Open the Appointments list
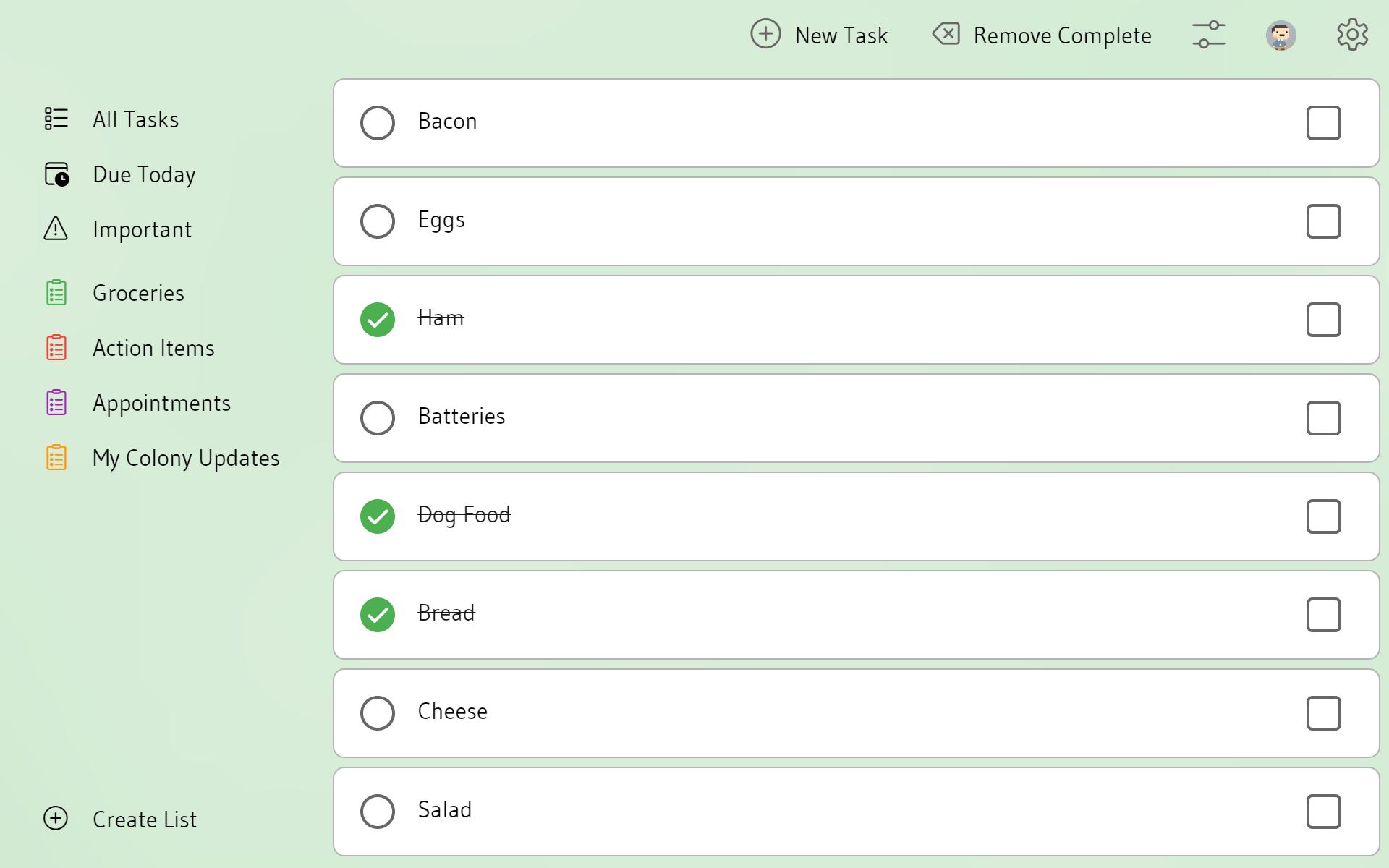Viewport: 1389px width, 868px height. [x=161, y=403]
